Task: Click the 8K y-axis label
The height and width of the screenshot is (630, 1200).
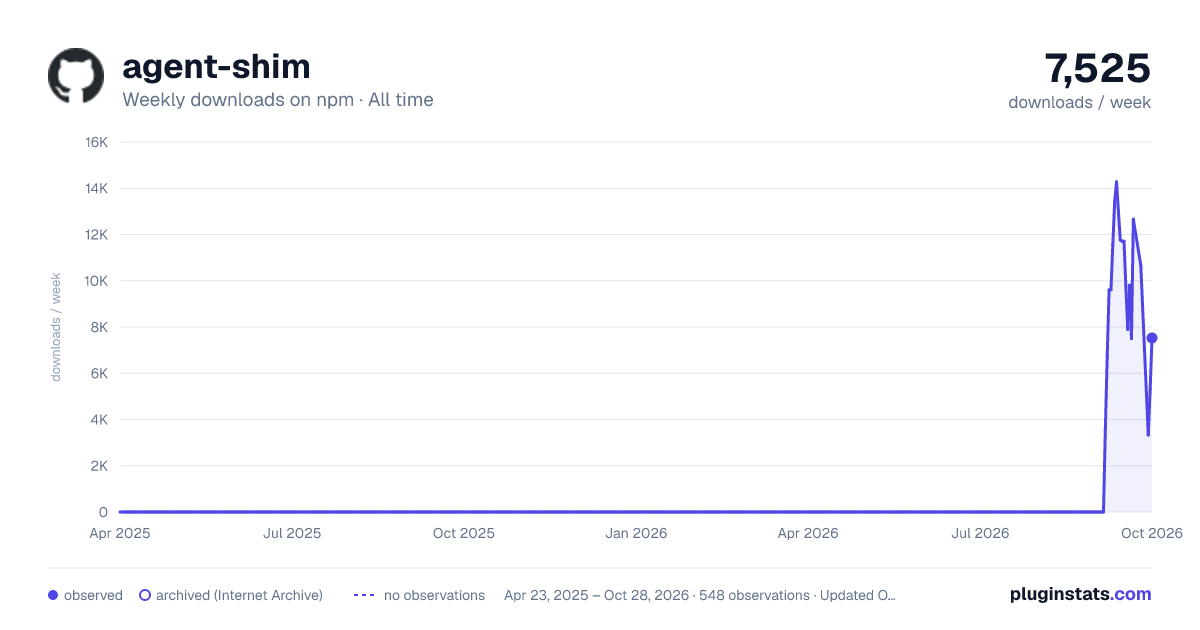Action: tap(101, 327)
